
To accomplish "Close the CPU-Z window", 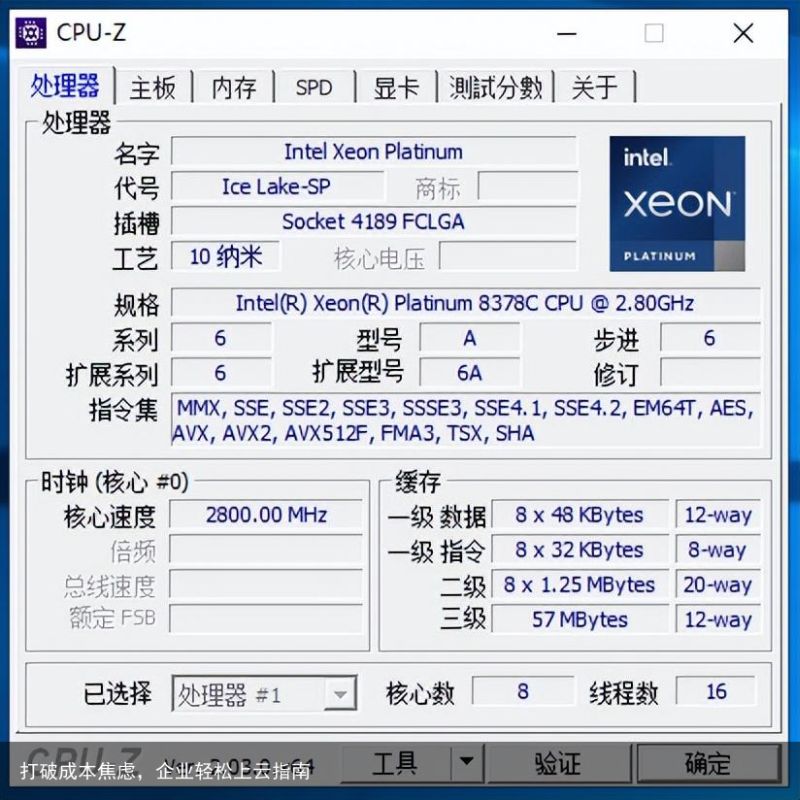I will click(x=743, y=34).
